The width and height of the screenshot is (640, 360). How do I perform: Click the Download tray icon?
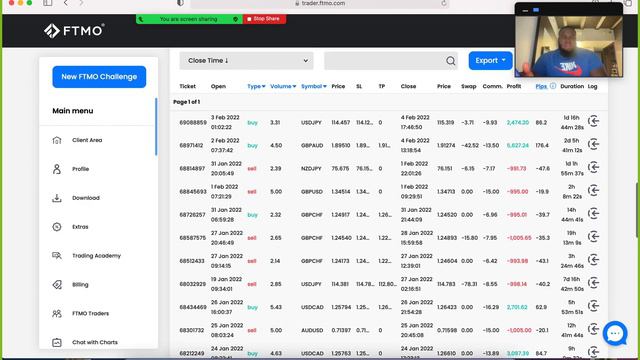click(57, 198)
